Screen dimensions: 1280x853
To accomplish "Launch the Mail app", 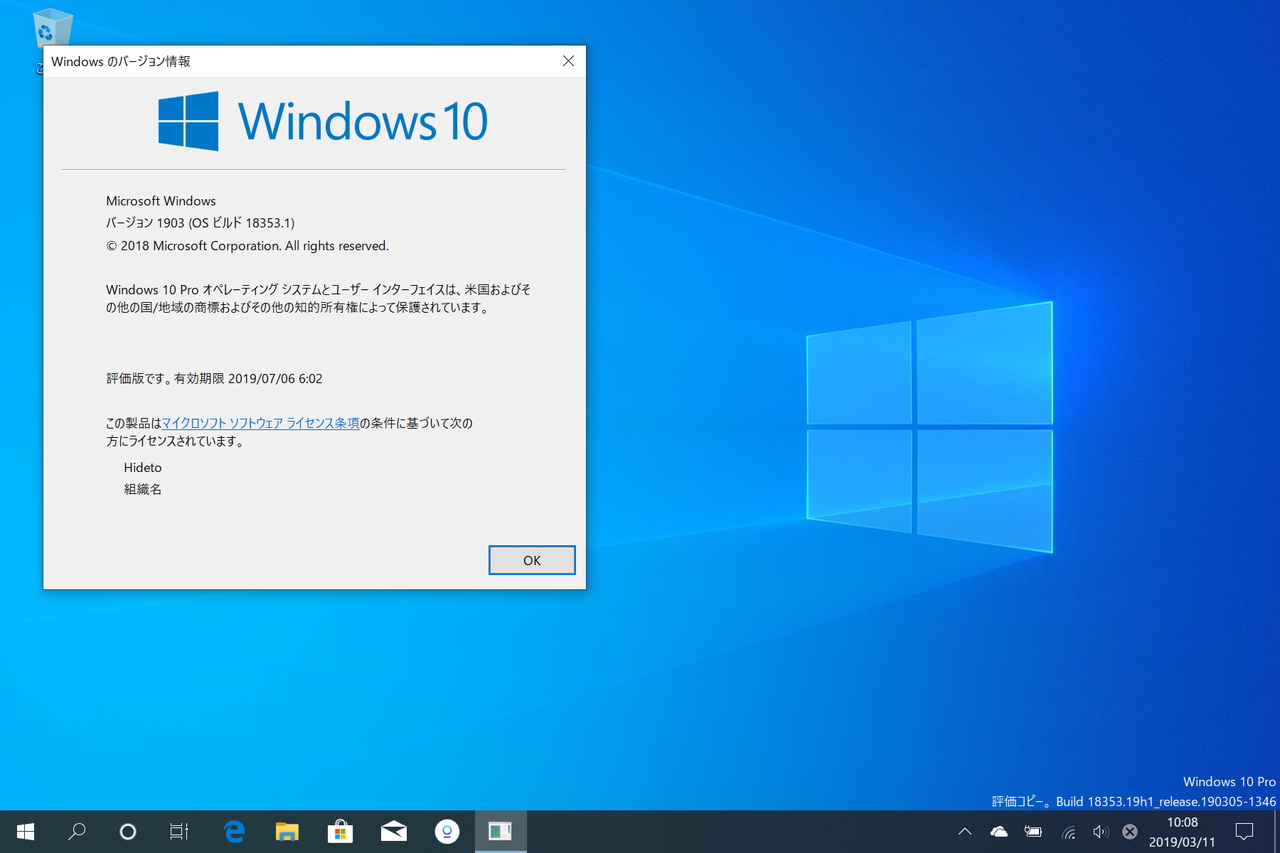I will point(393,831).
